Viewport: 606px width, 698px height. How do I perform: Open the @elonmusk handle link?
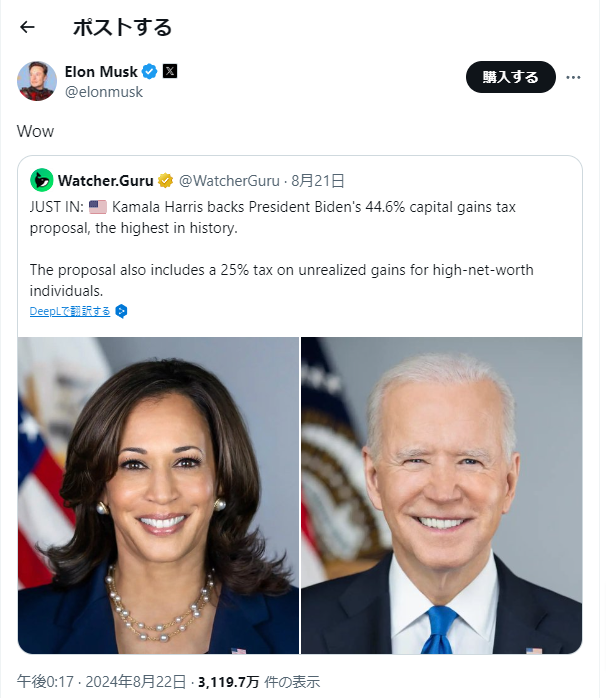coord(103,92)
